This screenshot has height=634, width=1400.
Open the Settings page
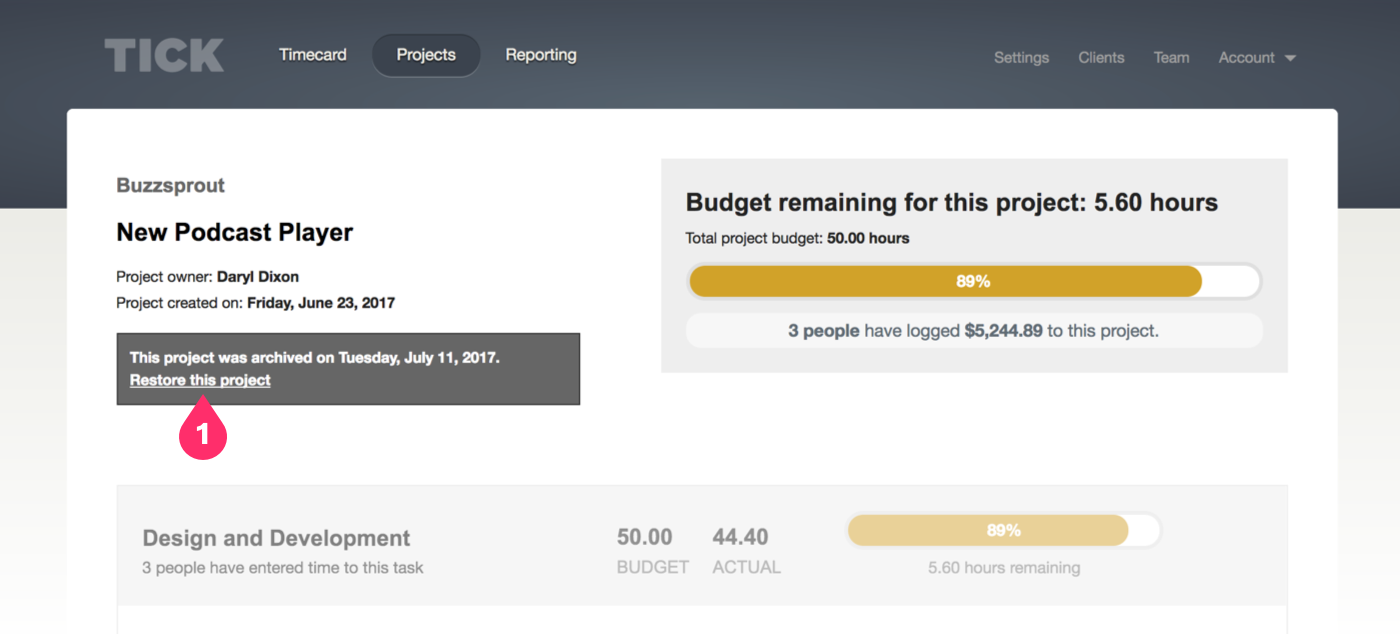[1021, 57]
